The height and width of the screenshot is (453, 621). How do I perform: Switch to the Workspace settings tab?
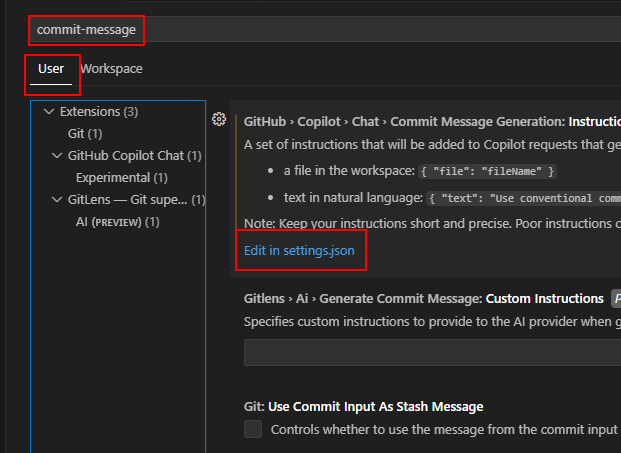pyautogui.click(x=111, y=69)
